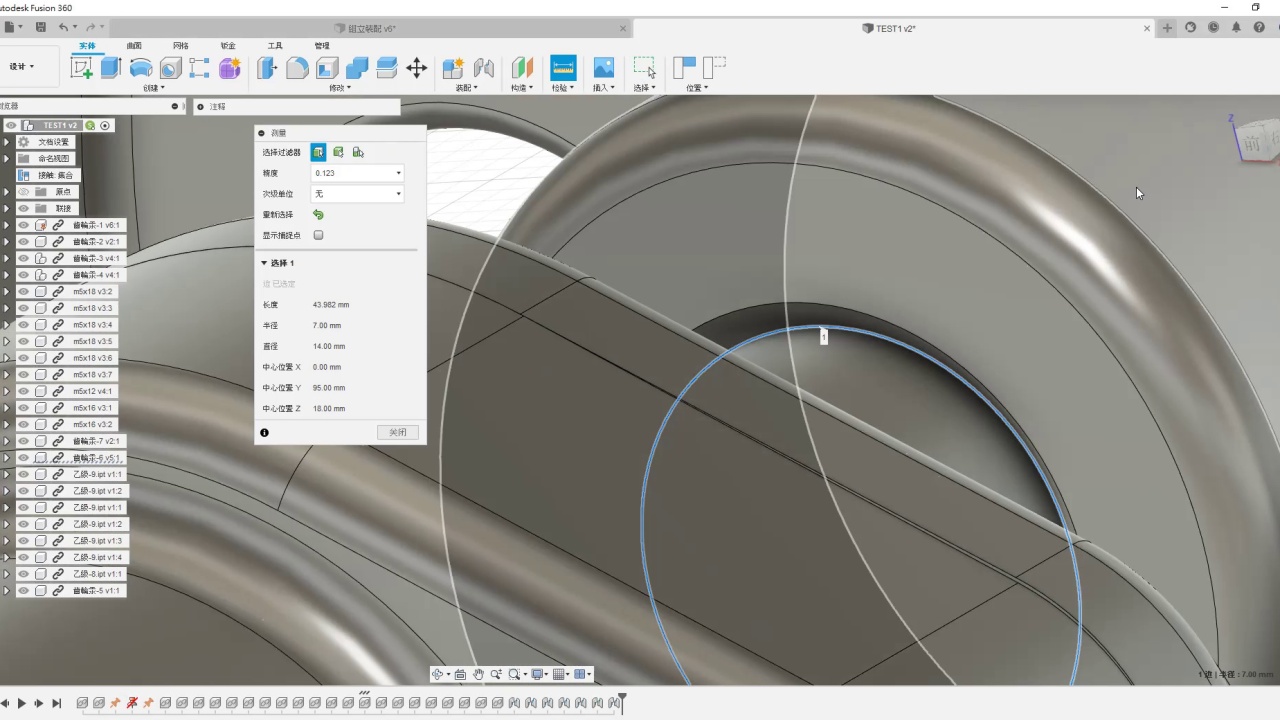Select the Create Sketch tool
1280x720 pixels.
(82, 68)
